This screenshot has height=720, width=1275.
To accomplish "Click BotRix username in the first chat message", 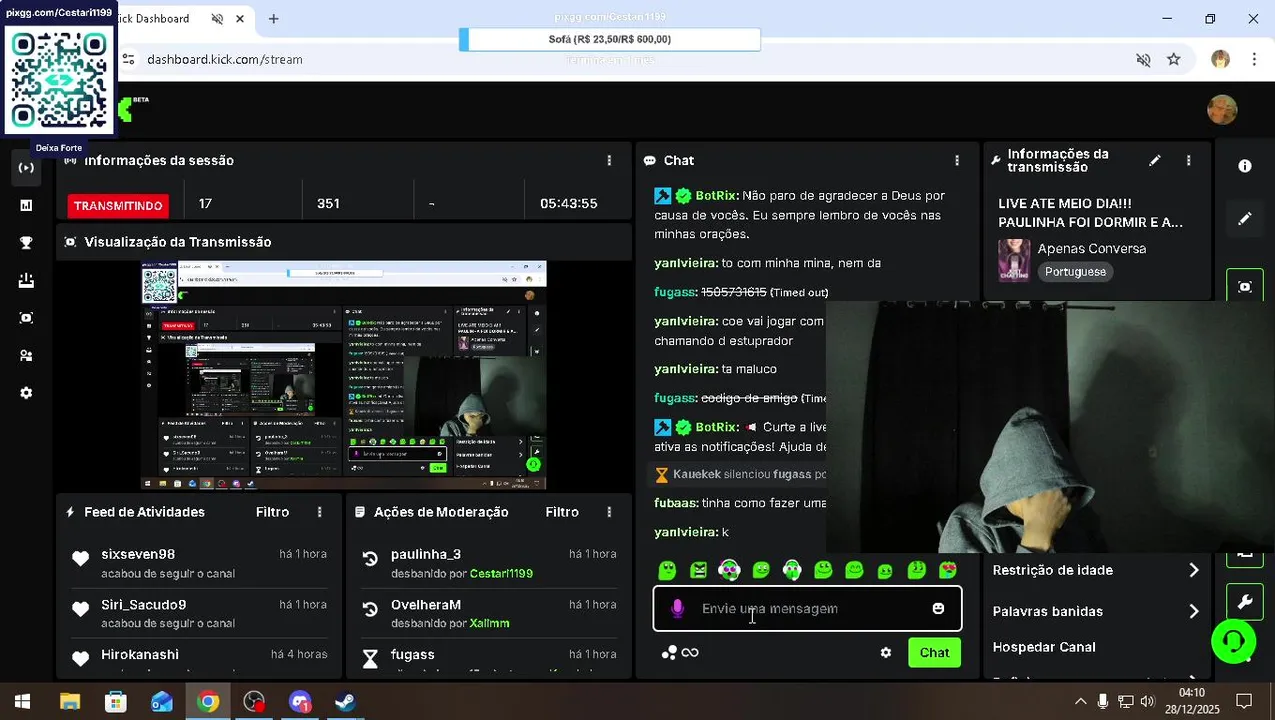I will tap(716, 196).
